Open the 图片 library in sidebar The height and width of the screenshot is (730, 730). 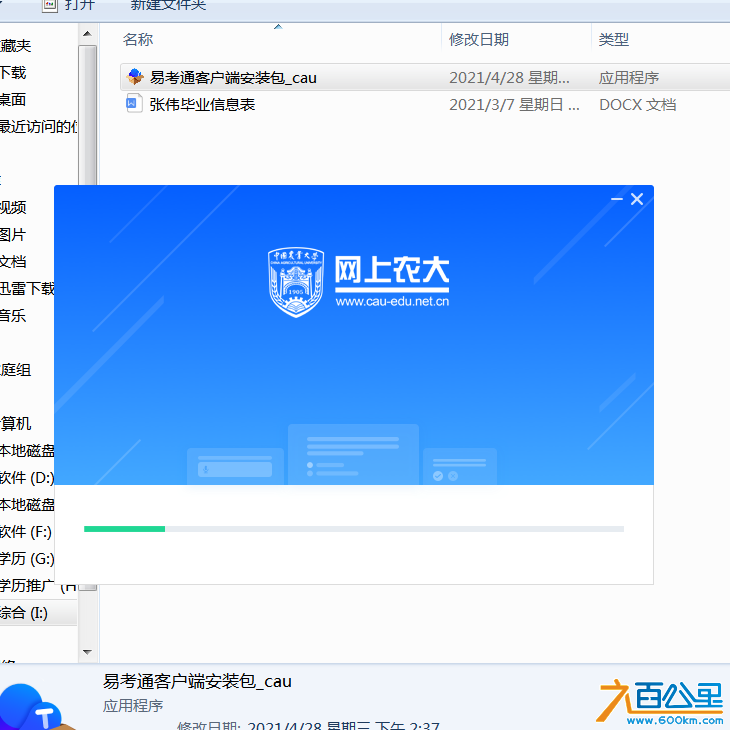[13, 235]
